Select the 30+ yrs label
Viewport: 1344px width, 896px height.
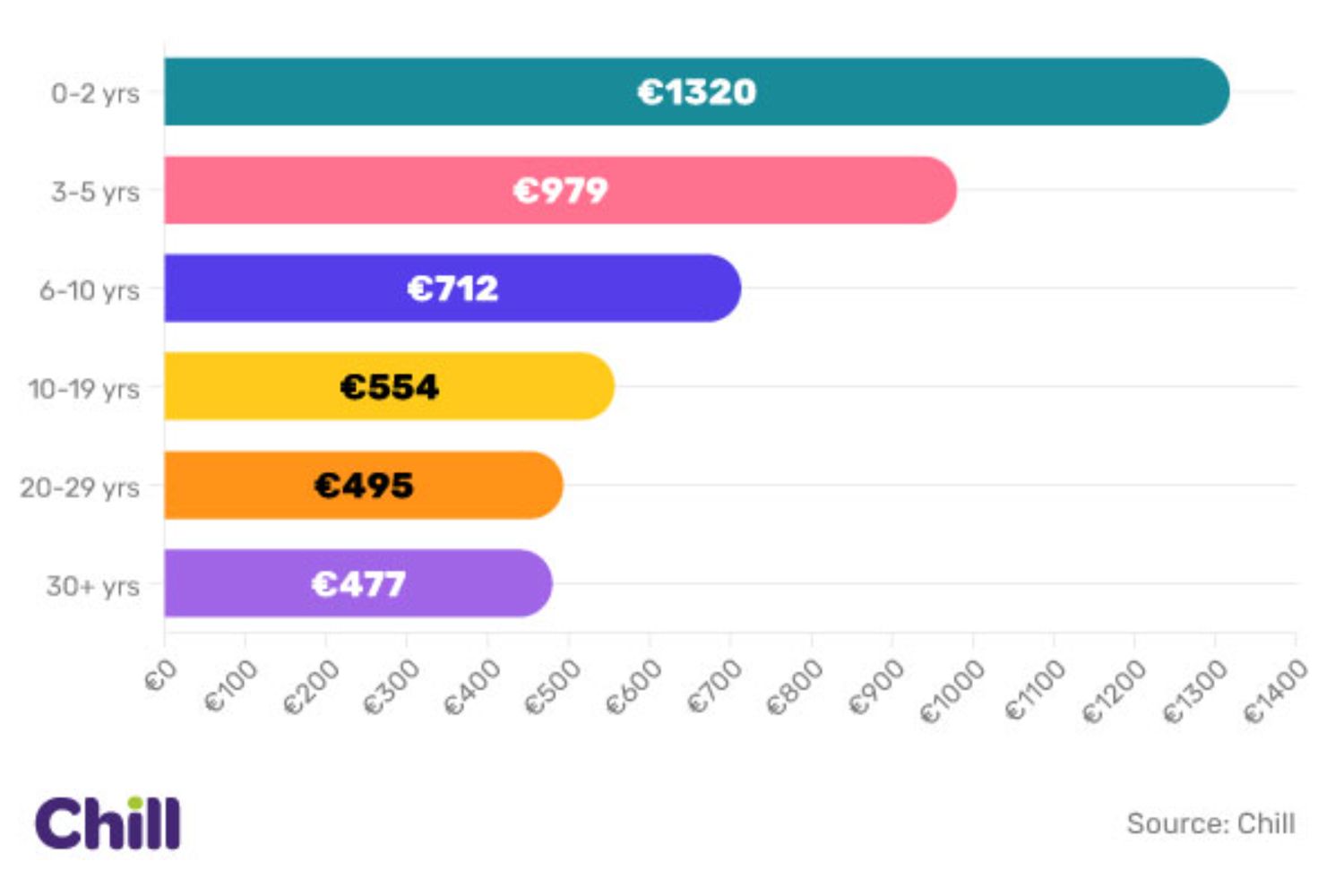pyautogui.click(x=92, y=586)
